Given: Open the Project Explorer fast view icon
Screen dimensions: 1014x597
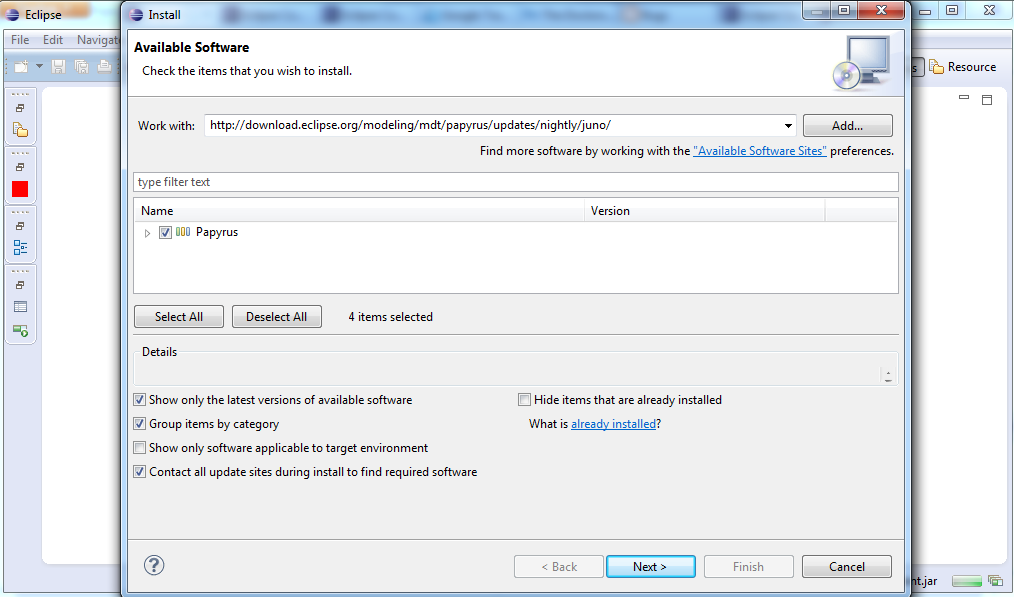Looking at the screenshot, I should point(20,130).
